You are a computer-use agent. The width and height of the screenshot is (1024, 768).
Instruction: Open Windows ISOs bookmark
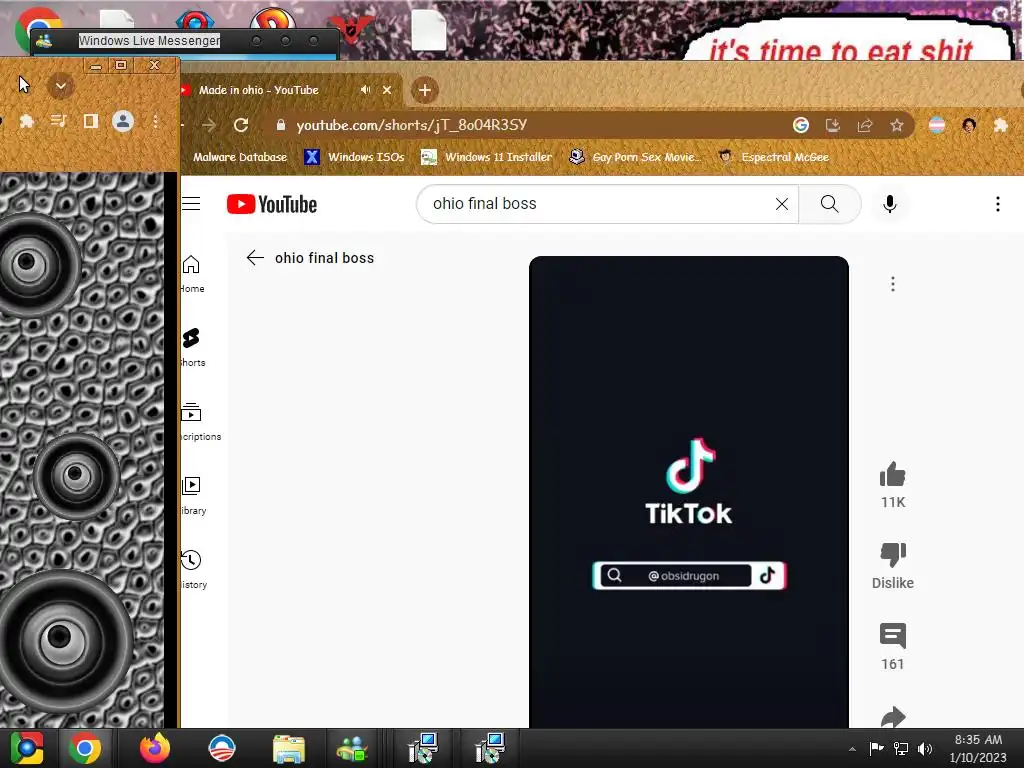[x=355, y=157]
